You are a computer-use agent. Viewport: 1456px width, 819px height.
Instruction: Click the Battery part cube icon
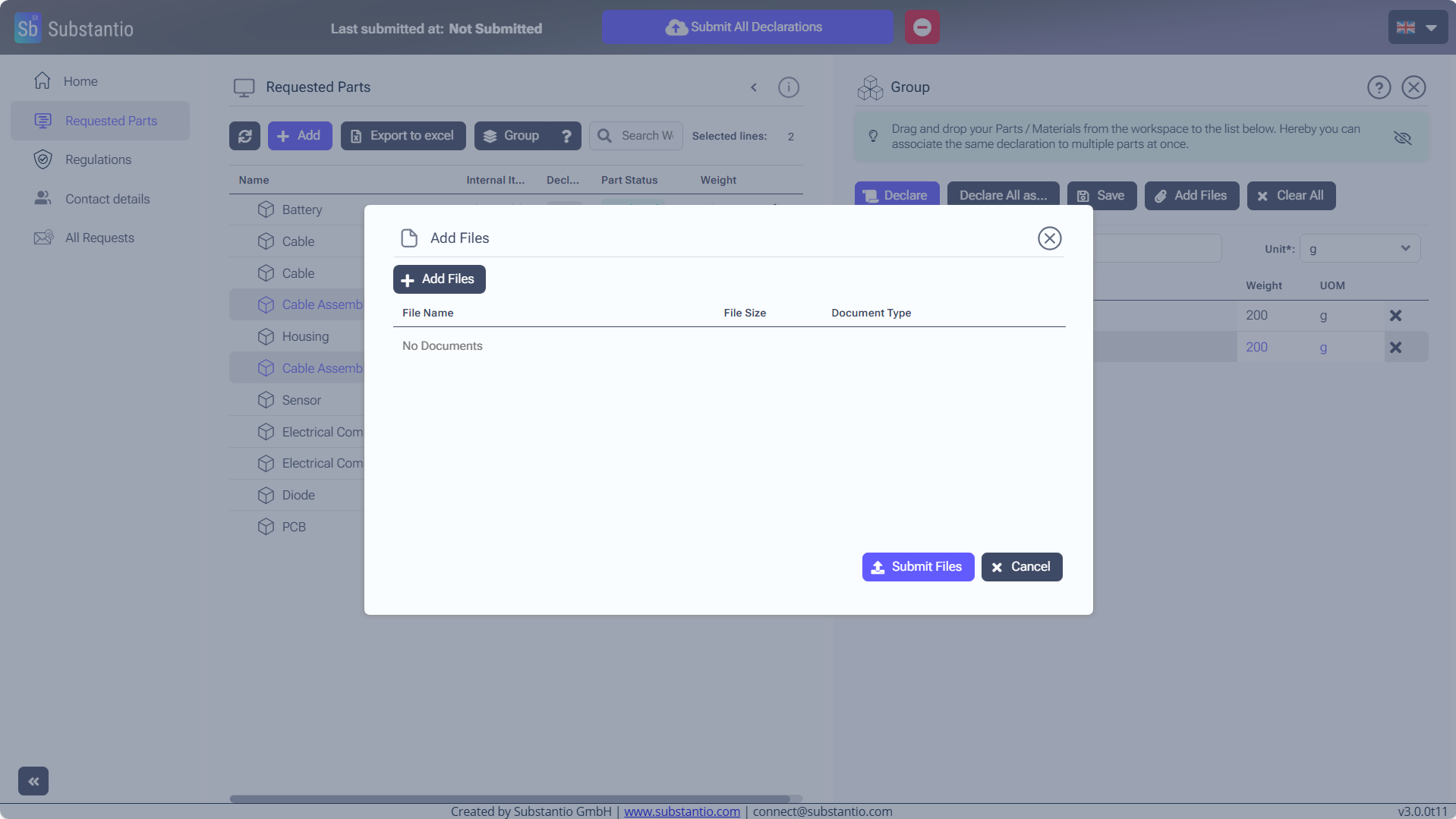[x=266, y=209]
